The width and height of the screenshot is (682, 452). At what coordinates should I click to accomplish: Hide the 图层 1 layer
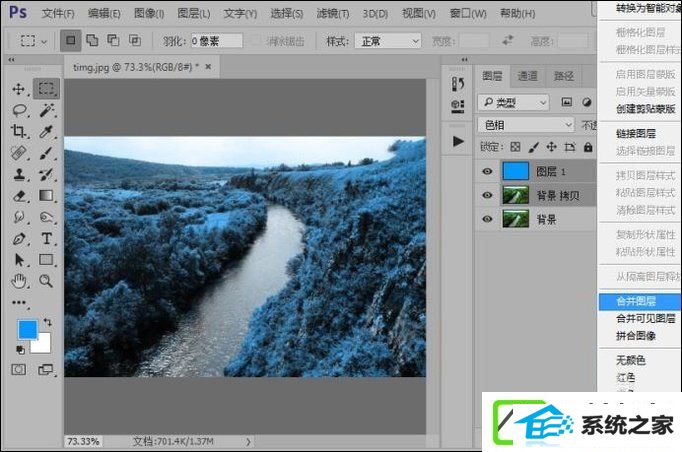(487, 171)
